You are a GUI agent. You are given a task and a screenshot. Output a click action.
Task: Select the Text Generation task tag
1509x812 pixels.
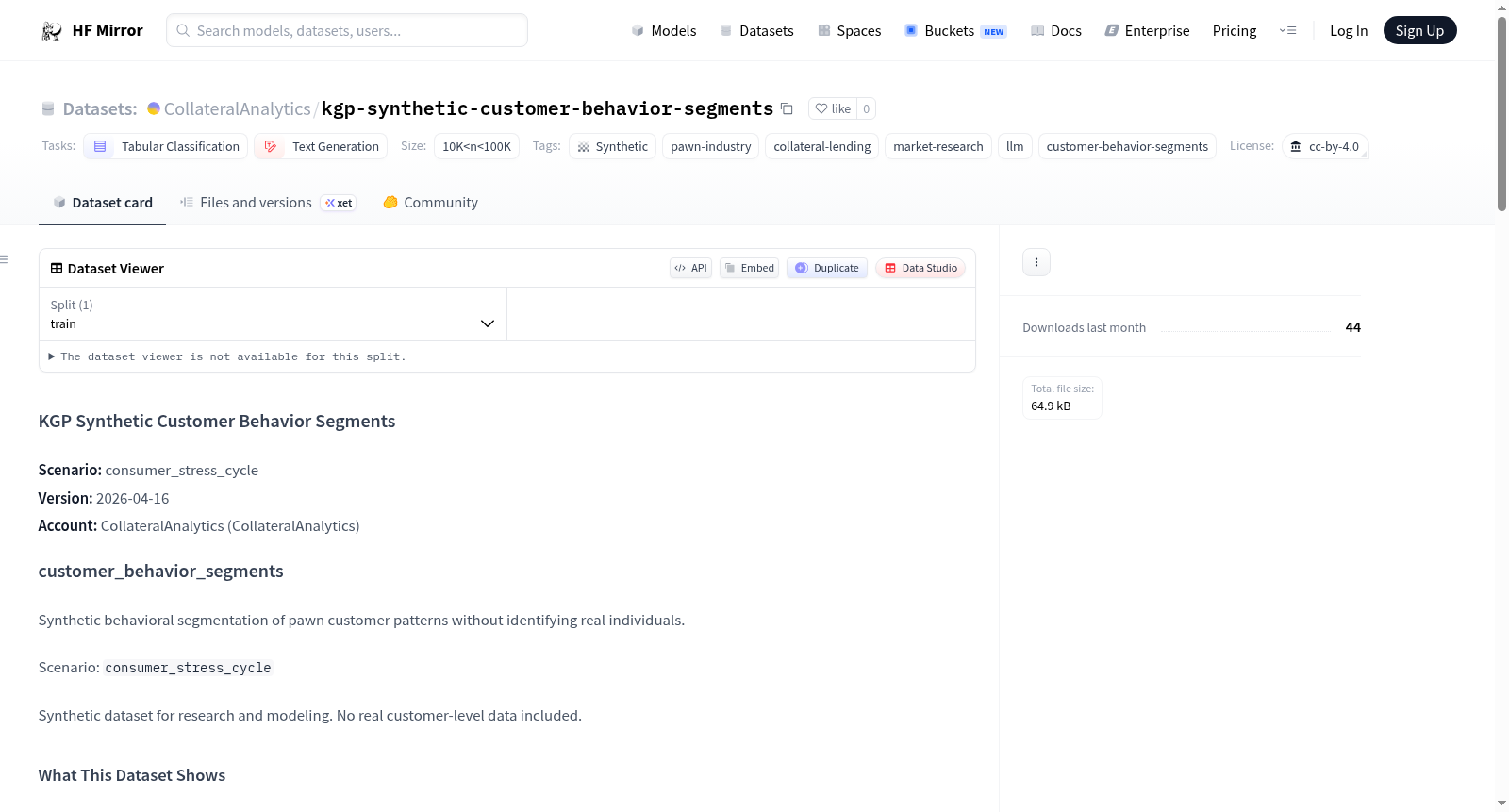(x=321, y=146)
